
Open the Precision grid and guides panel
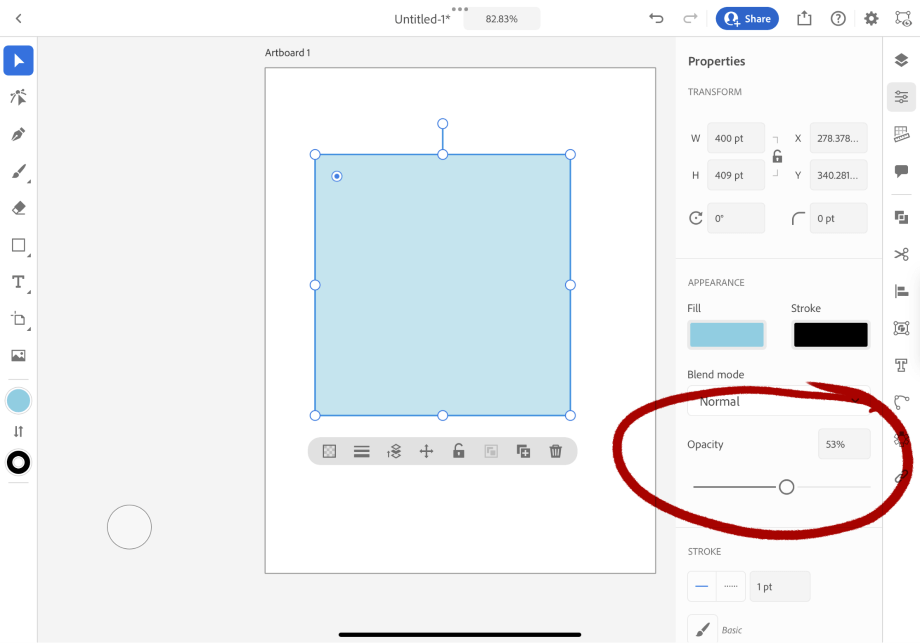pos(901,134)
